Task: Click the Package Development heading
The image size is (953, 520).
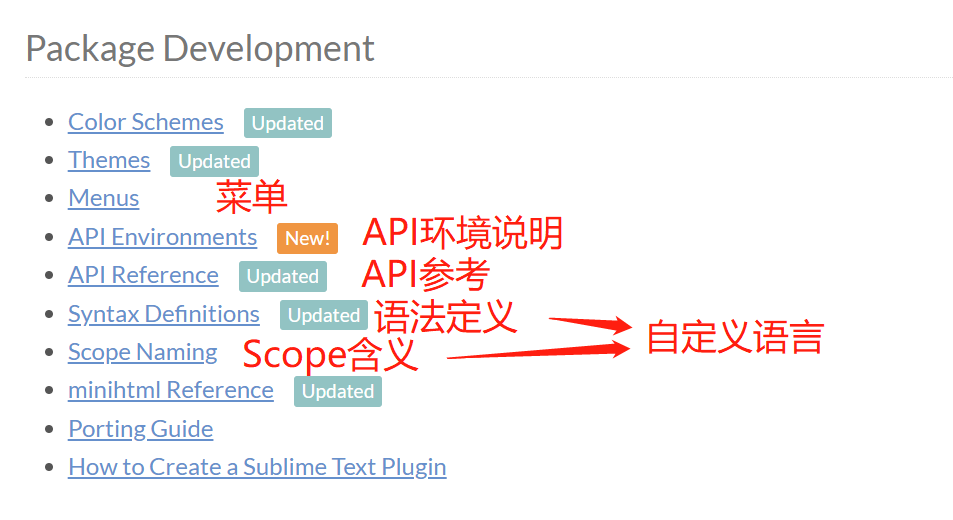Action: pyautogui.click(x=200, y=49)
